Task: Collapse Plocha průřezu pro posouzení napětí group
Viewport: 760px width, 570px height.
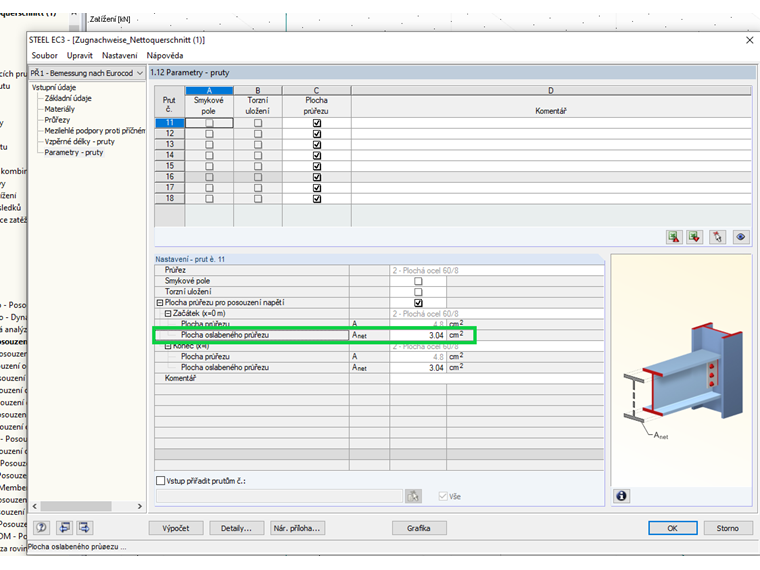Action: pos(159,303)
